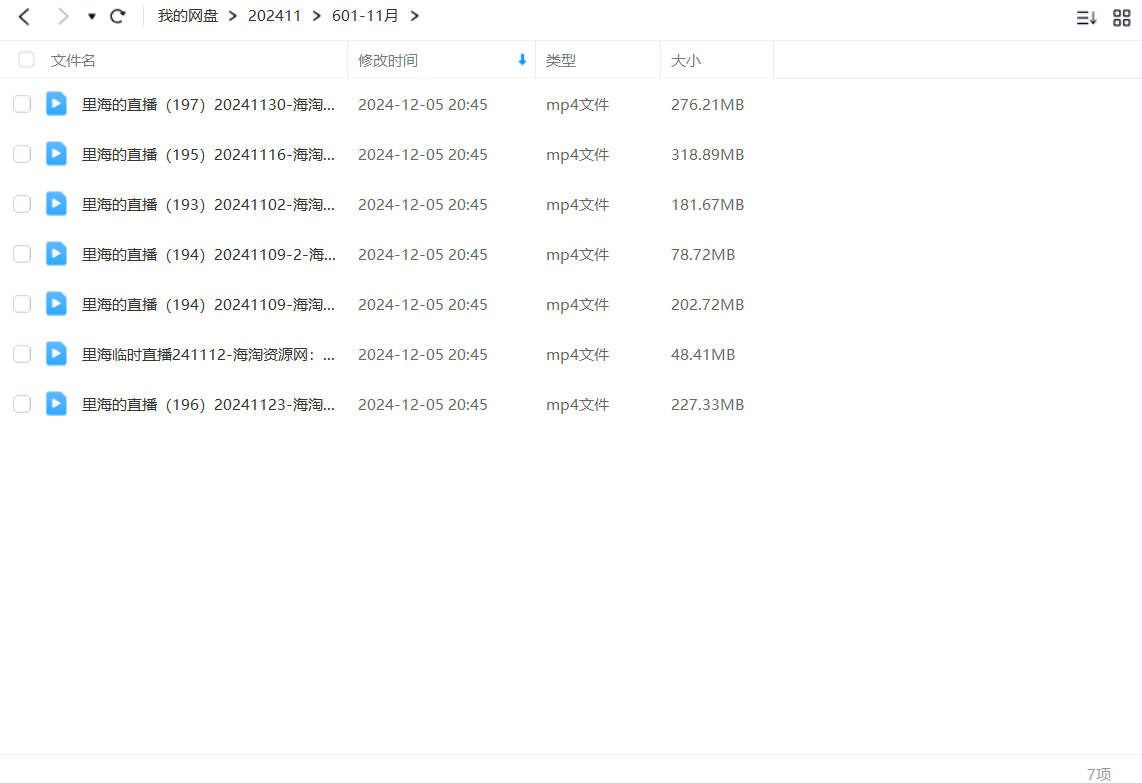Open the navigation history dropdown arrow
The height and width of the screenshot is (783, 1142).
[x=92, y=16]
